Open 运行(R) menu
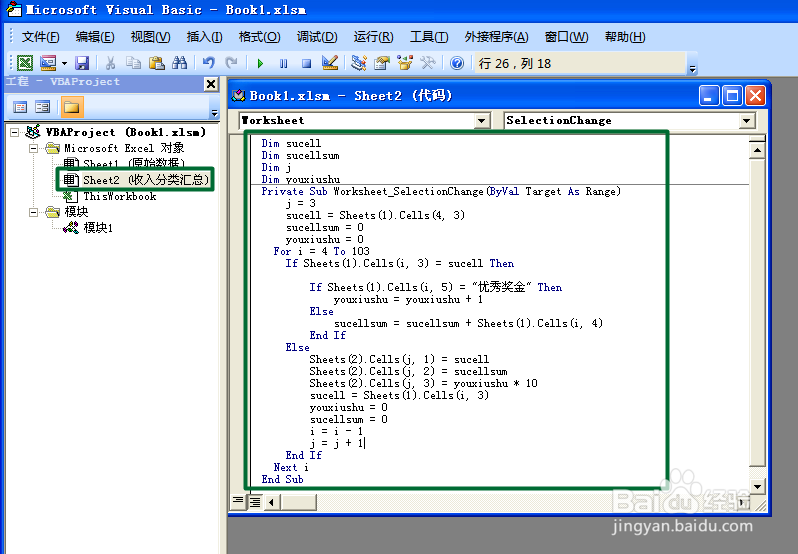 [x=374, y=37]
